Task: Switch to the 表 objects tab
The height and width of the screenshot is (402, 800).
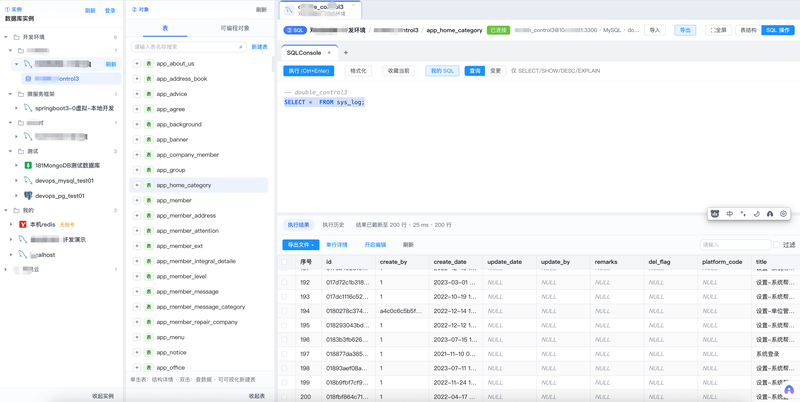Action: coord(165,29)
